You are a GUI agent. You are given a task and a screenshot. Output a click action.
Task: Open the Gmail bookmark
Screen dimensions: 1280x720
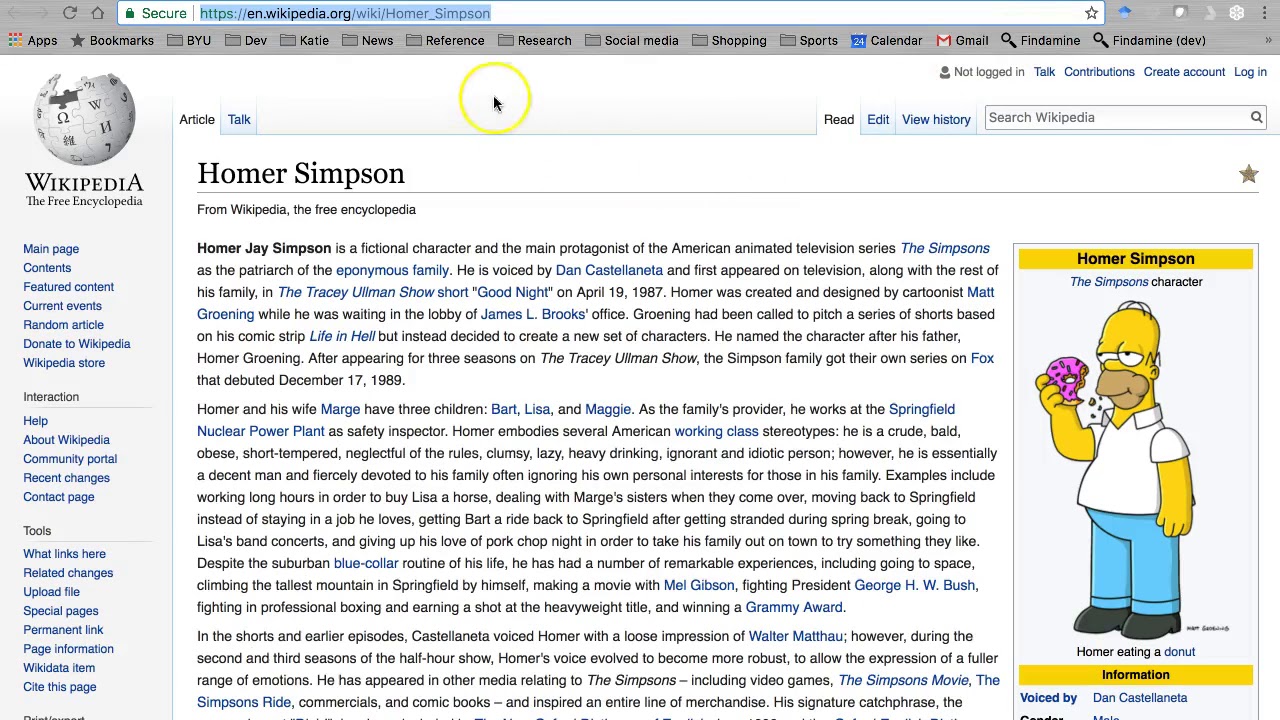[x=962, y=41]
